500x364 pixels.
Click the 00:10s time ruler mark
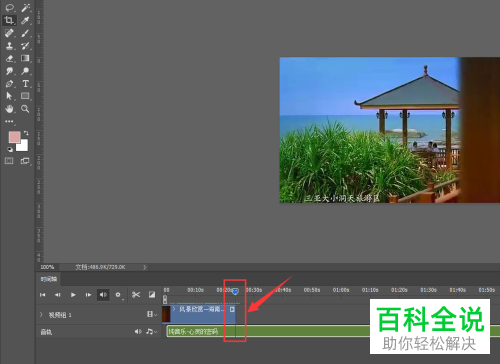point(195,290)
